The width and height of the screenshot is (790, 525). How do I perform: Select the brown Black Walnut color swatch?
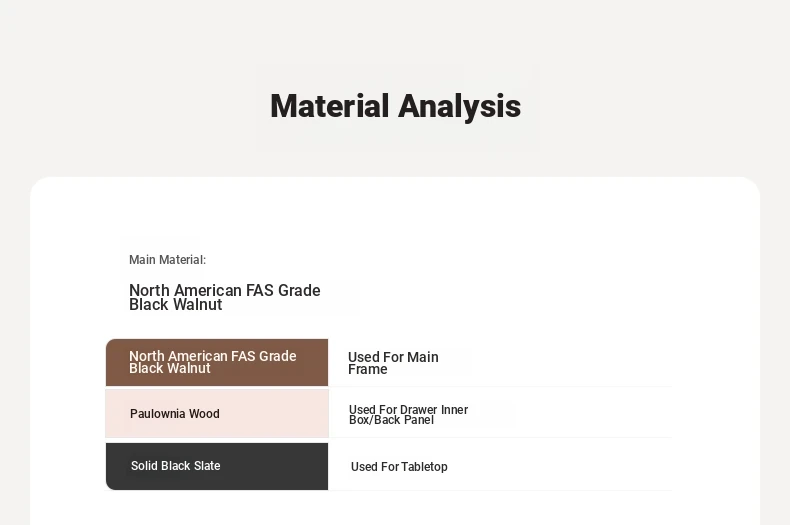[x=217, y=362]
